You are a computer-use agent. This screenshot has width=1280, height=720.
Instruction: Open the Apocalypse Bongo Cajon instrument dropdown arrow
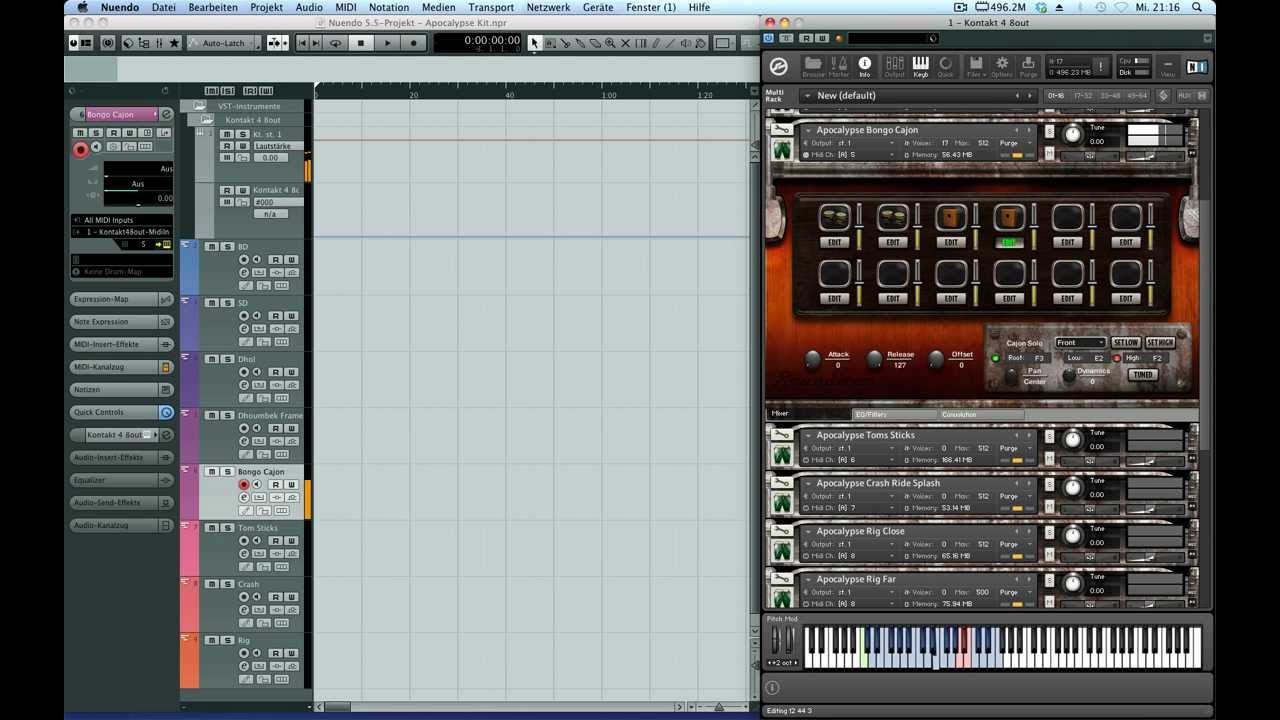[x=808, y=130]
